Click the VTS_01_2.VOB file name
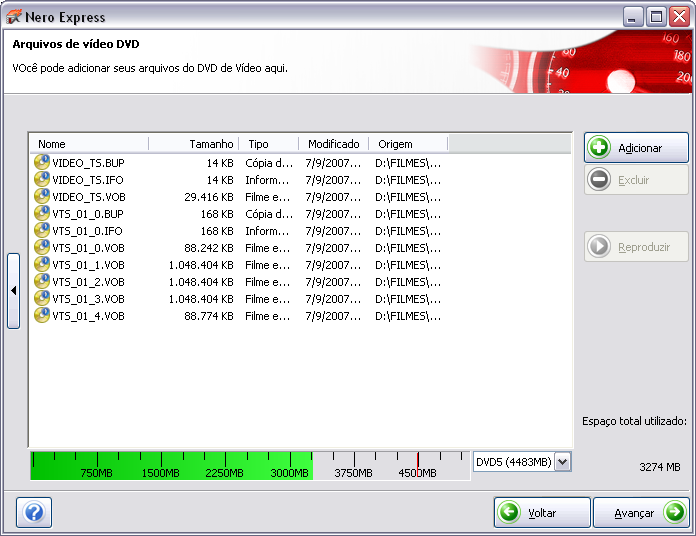 [x=88, y=282]
